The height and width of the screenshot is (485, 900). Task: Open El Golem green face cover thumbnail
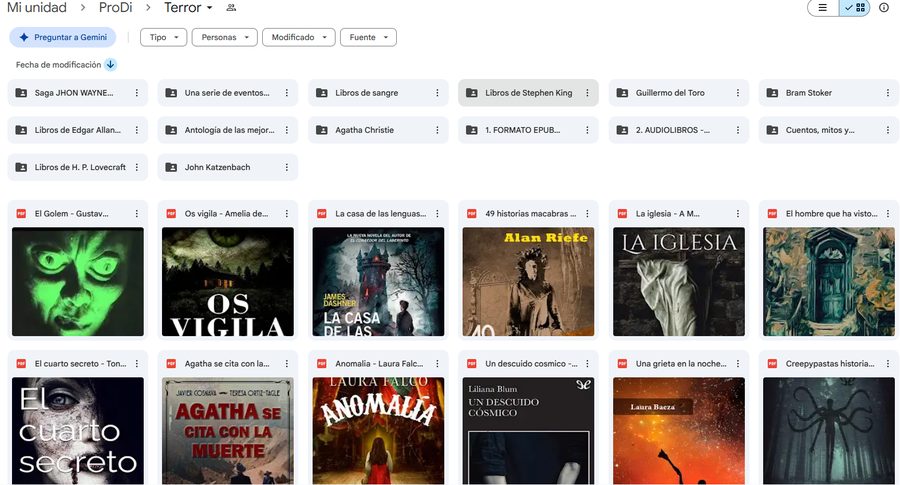coord(78,282)
